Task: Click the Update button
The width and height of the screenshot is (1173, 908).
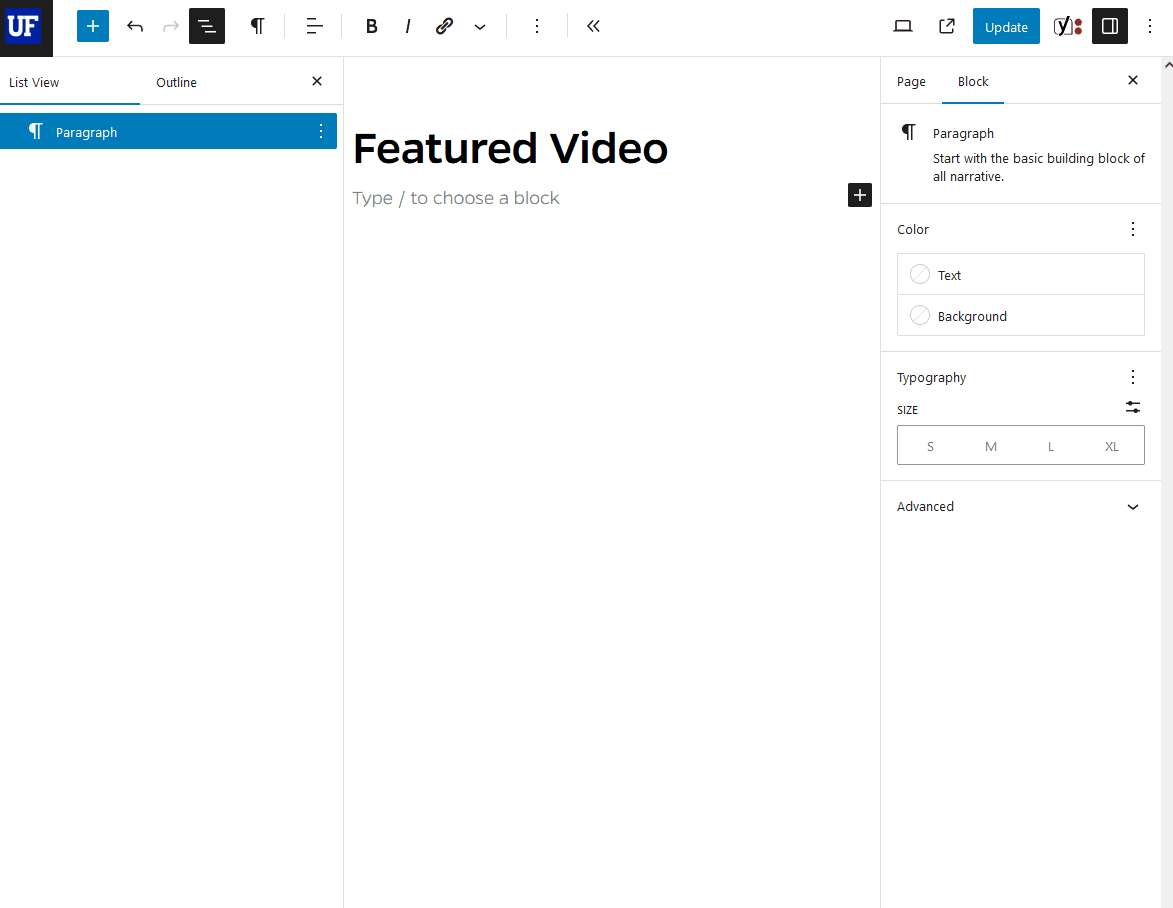Action: tap(1006, 26)
